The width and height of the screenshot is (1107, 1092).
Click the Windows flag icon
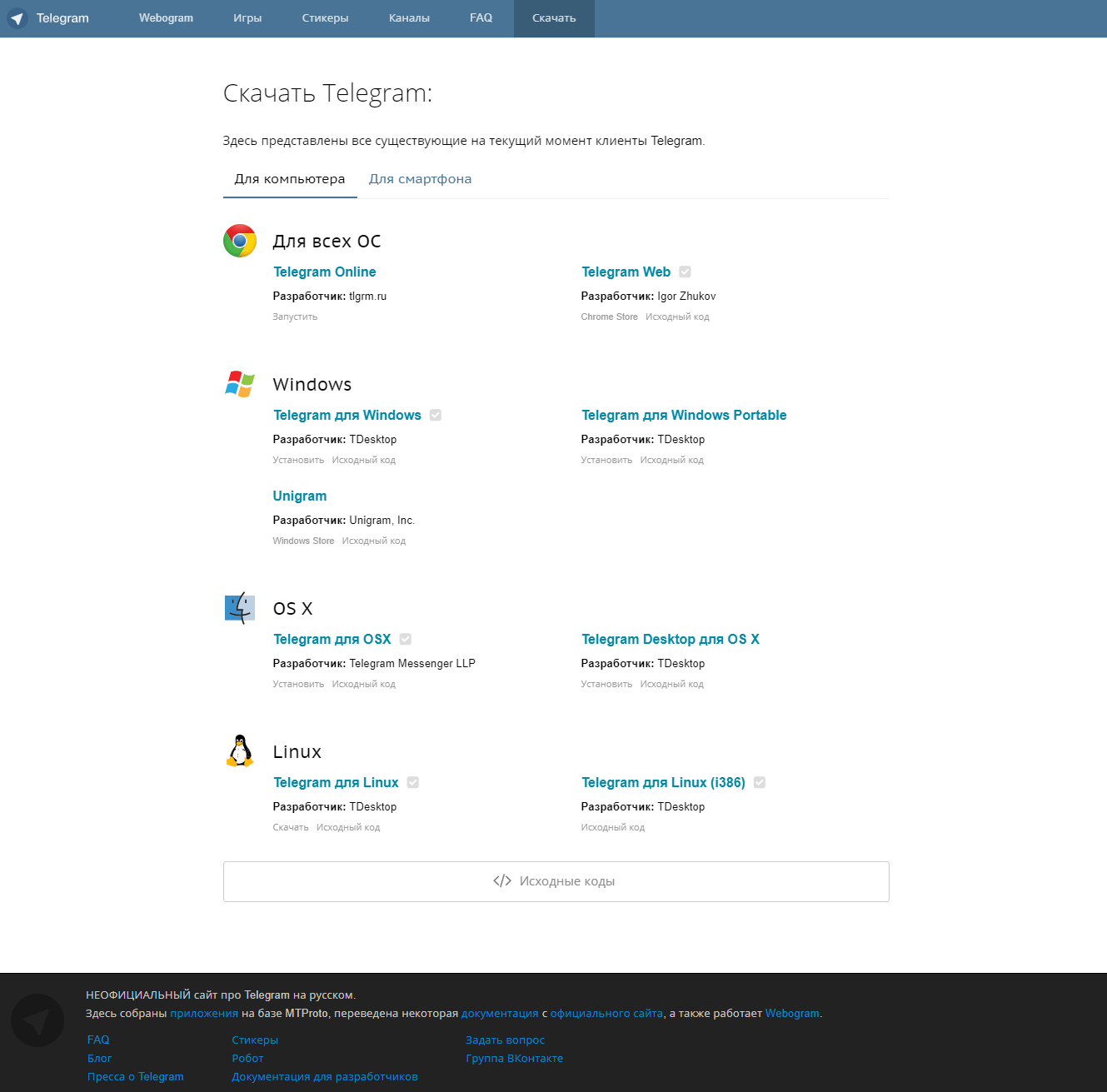(x=240, y=384)
